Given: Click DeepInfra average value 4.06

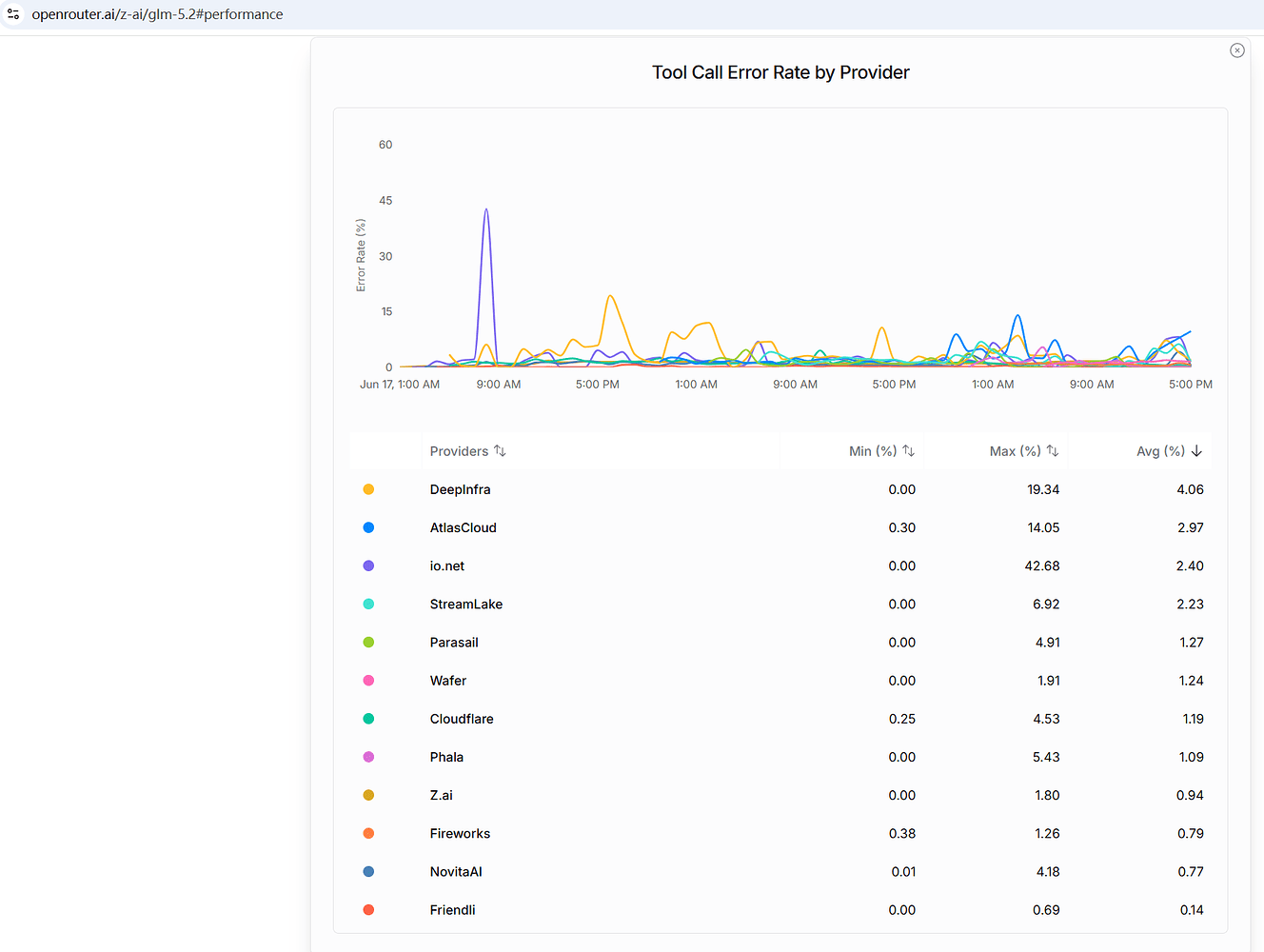Looking at the screenshot, I should (x=1190, y=489).
